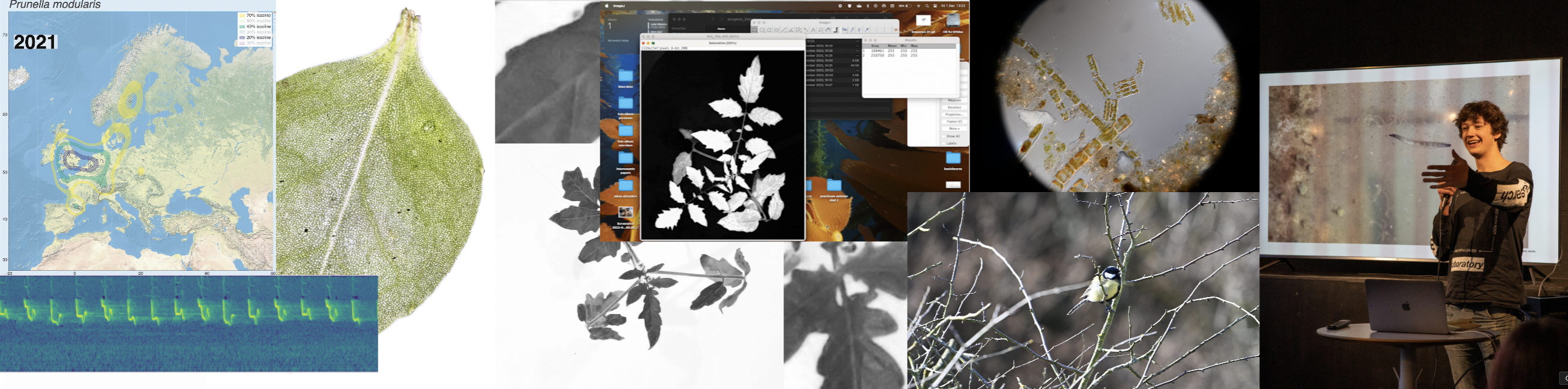Select the Angle tool in ImageJ
Viewport: 1568px width, 389px height.
point(791,30)
